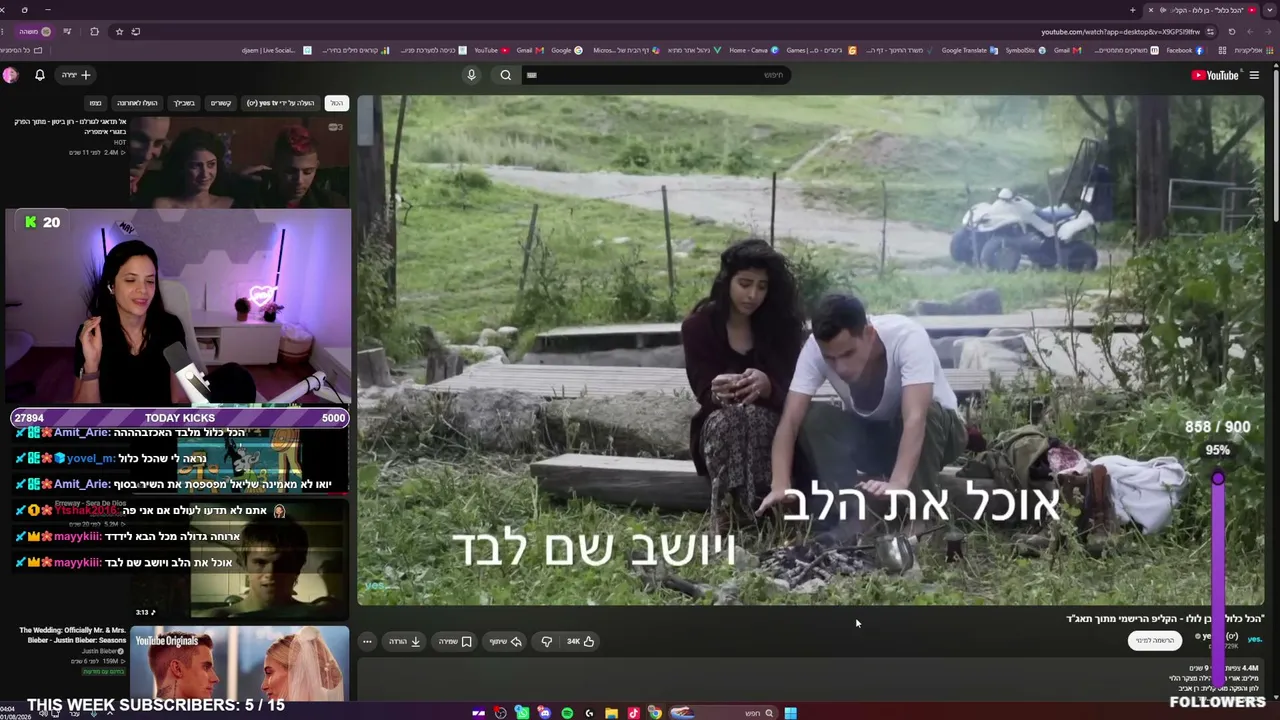Image resolution: width=1280 pixels, height=720 pixels.
Task: Click the address bar URL
Action: (x=1120, y=32)
